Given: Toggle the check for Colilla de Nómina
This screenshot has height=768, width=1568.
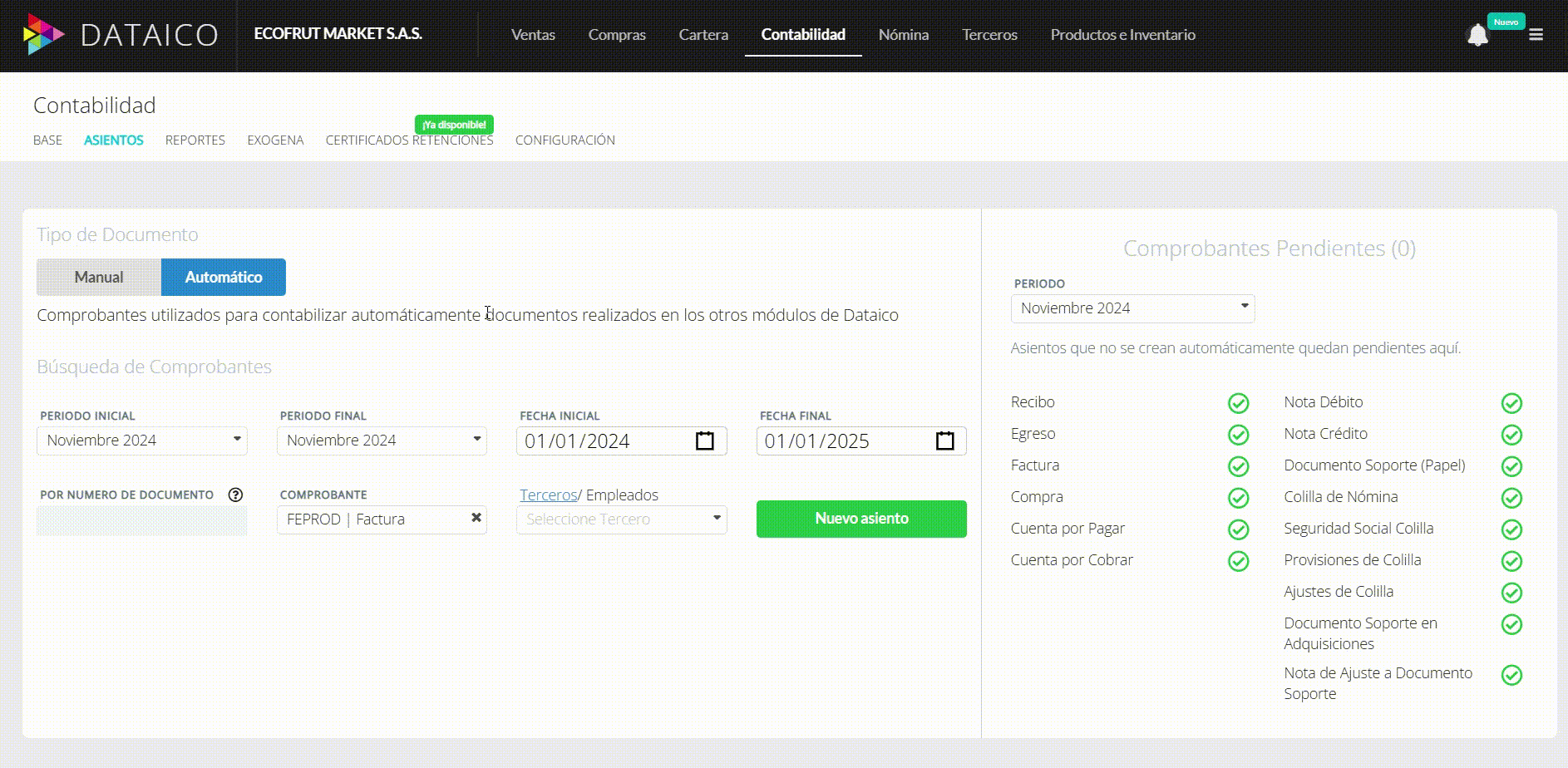Looking at the screenshot, I should point(1512,497).
